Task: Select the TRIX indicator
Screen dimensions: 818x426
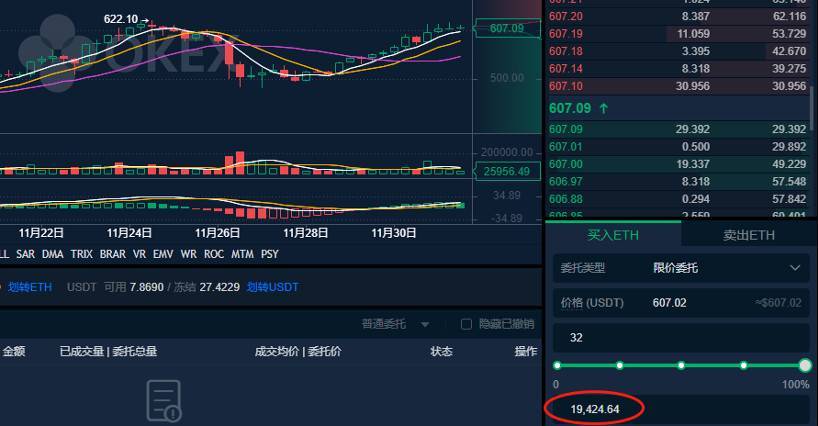Action: pos(81,254)
